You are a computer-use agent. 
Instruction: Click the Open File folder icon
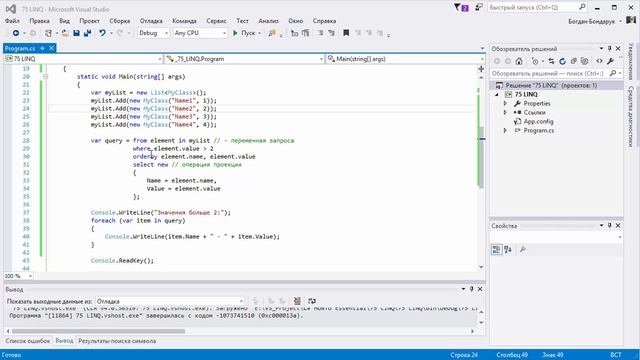[65, 33]
